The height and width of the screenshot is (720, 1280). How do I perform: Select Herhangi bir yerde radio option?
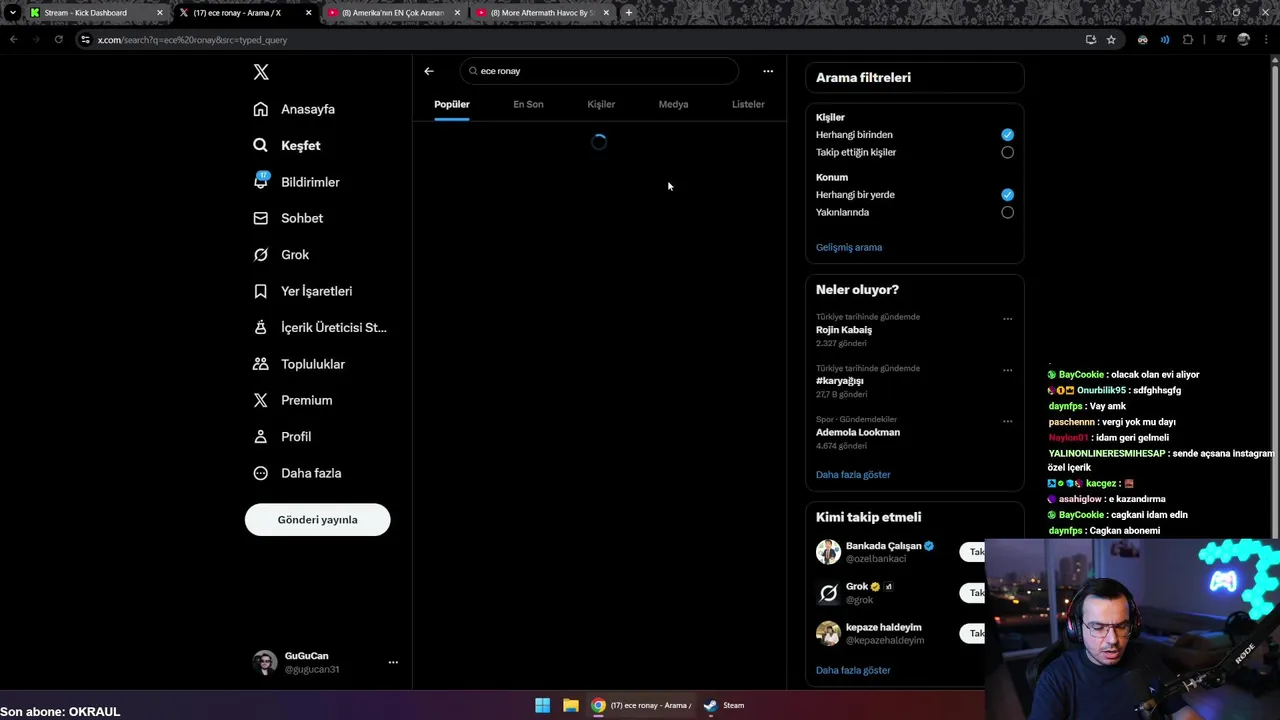pos(1007,194)
